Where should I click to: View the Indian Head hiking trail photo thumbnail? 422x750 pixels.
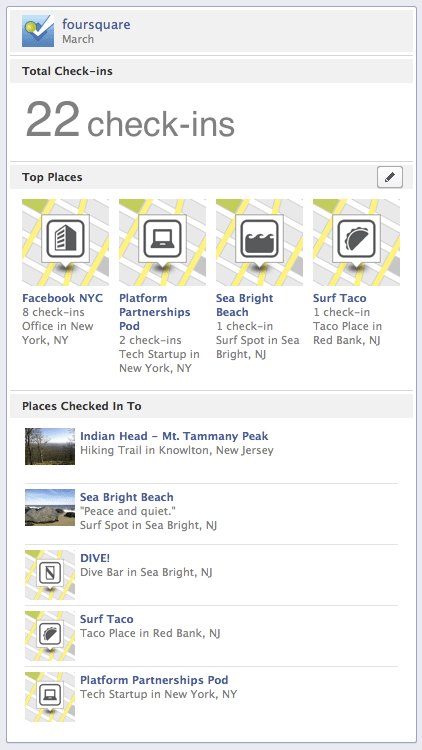(x=50, y=446)
